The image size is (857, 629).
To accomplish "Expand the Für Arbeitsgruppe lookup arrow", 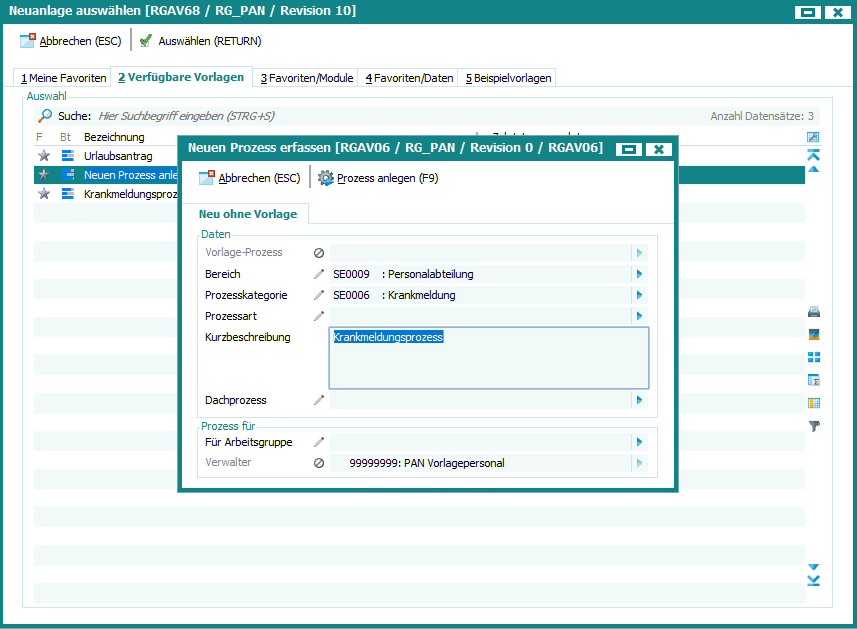I will coord(639,442).
